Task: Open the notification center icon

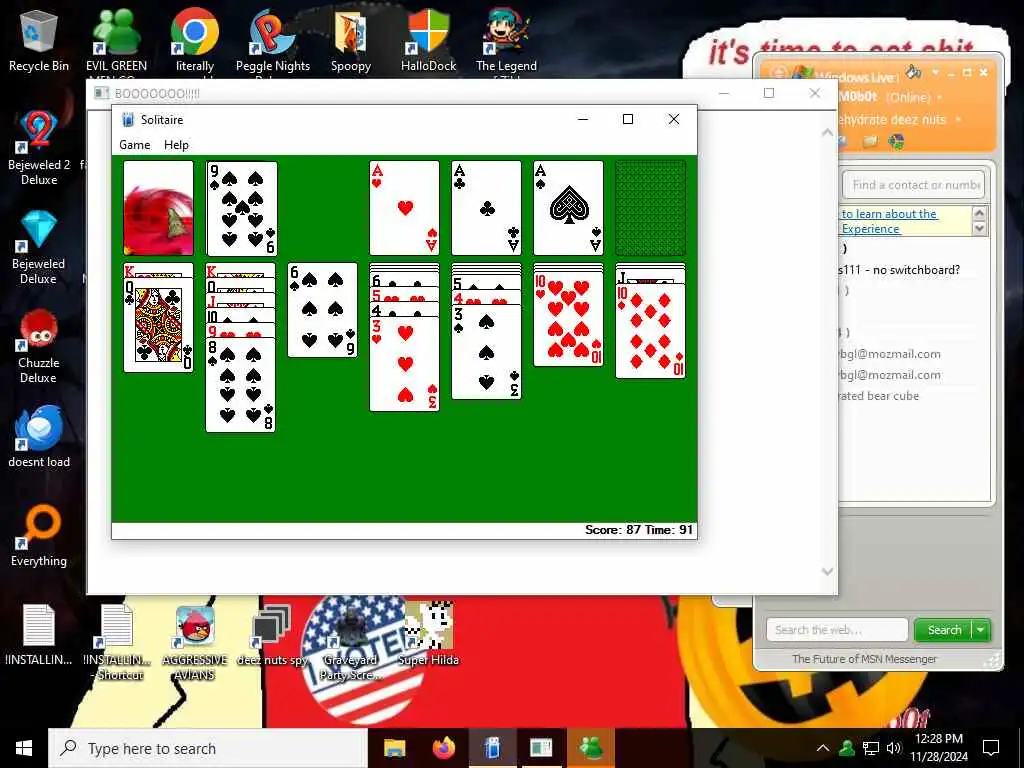Action: click(x=991, y=748)
